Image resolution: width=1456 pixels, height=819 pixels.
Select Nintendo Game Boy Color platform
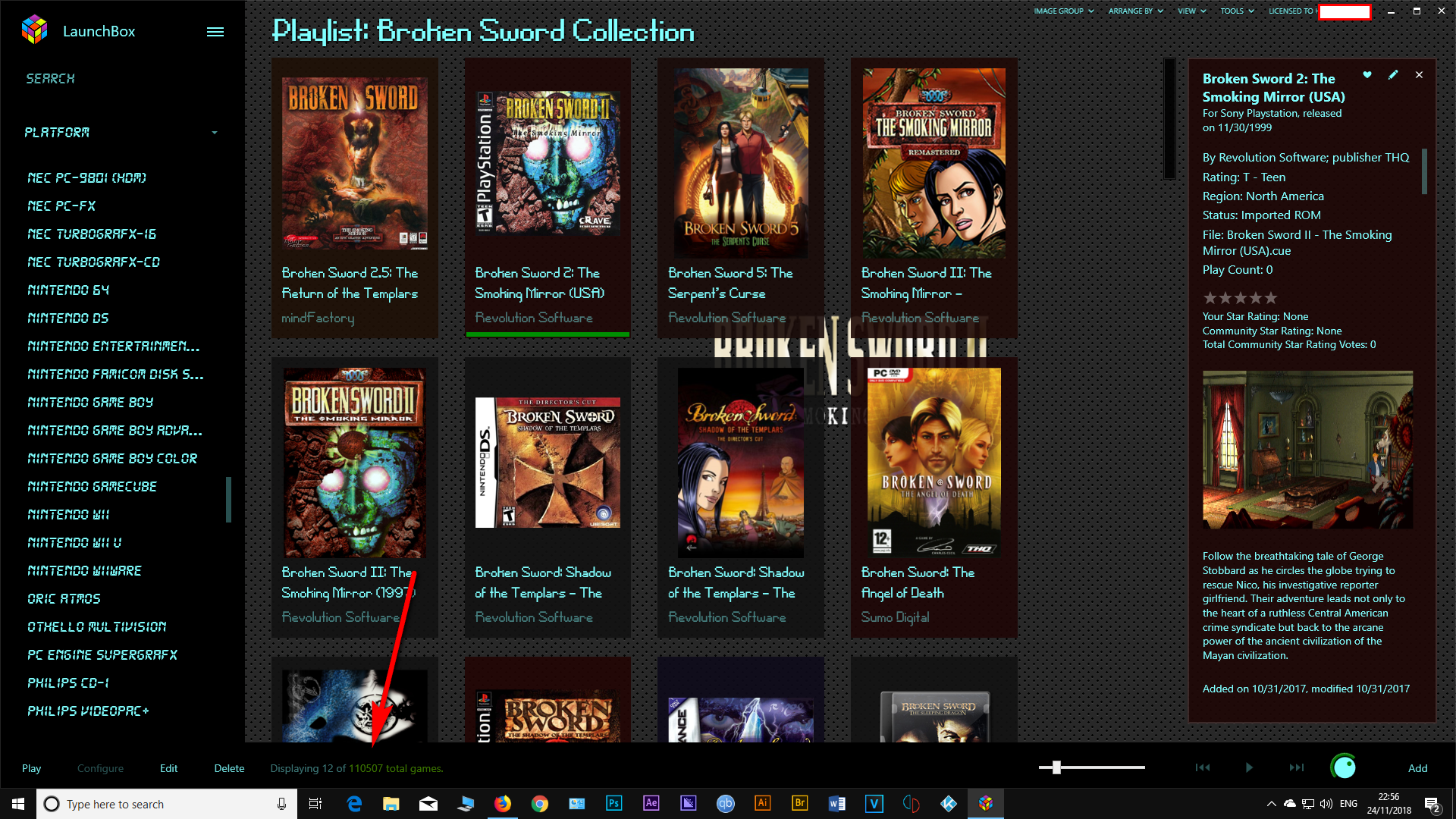(x=112, y=459)
